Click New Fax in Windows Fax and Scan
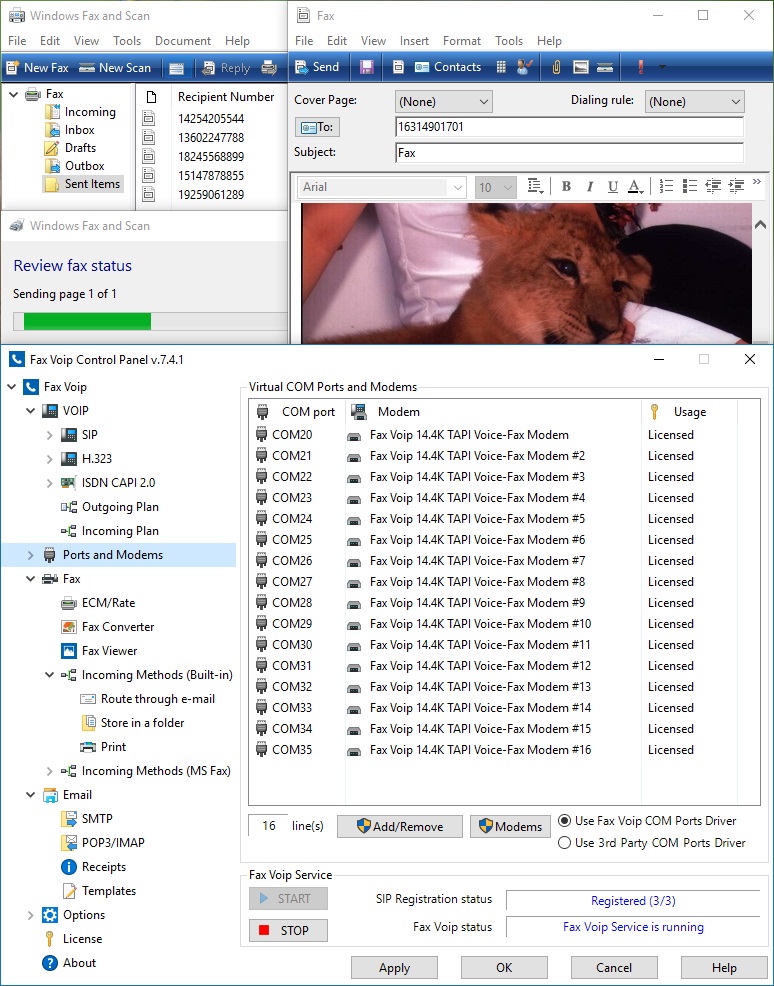This screenshot has width=774, height=986. point(37,68)
